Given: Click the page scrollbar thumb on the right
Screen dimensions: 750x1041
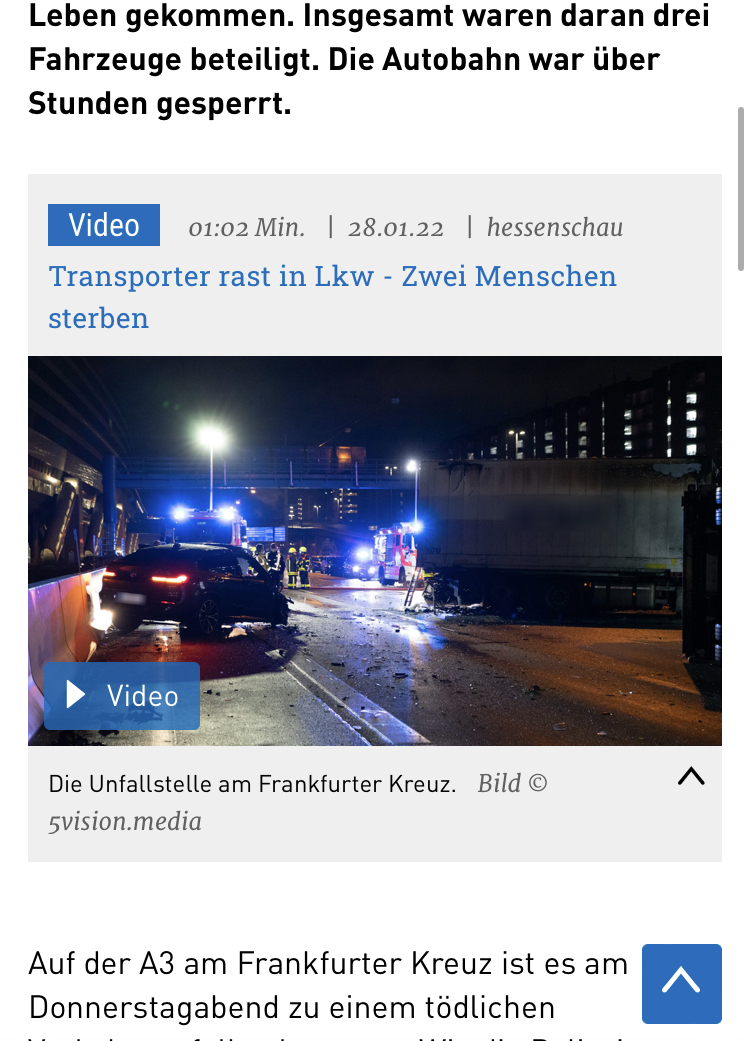Looking at the screenshot, I should pyautogui.click(x=741, y=189).
